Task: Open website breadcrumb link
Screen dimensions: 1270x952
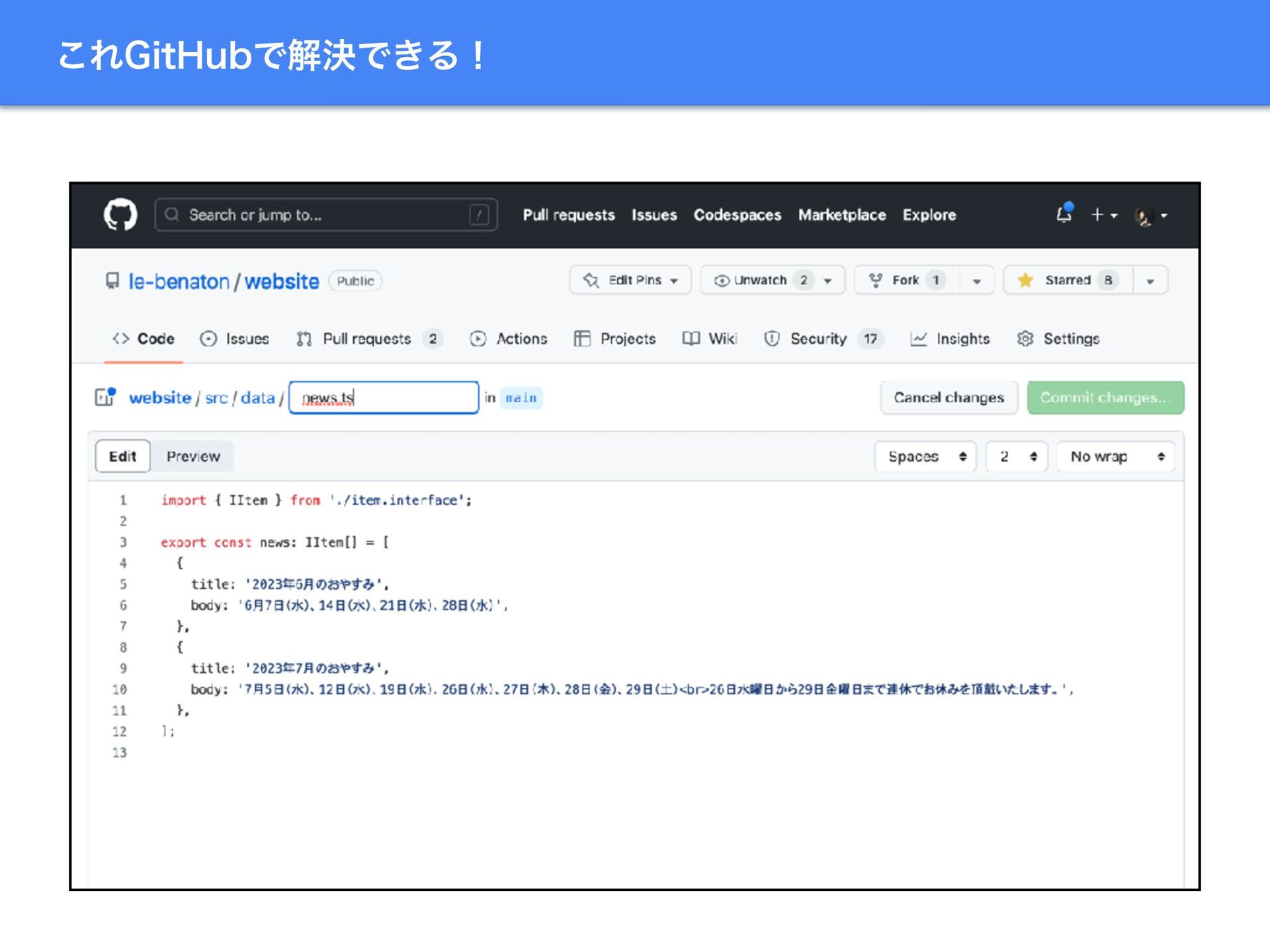Action: (x=160, y=397)
